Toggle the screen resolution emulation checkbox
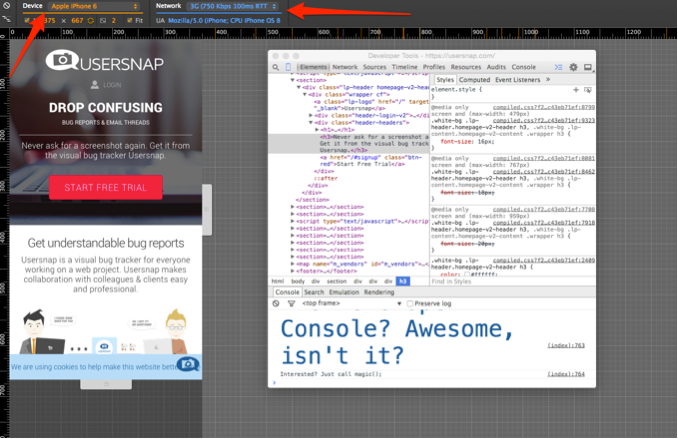 [27, 20]
